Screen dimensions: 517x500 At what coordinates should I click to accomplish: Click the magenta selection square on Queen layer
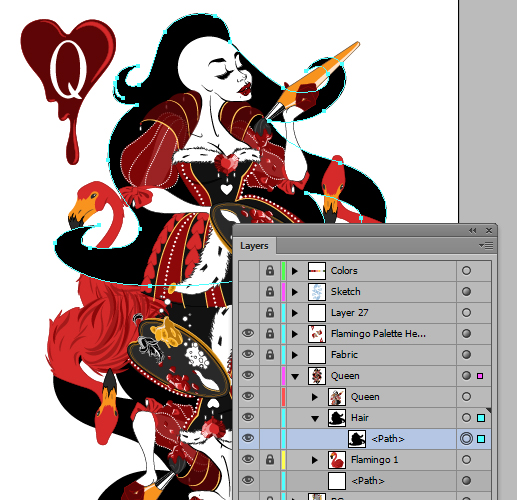pos(480,376)
